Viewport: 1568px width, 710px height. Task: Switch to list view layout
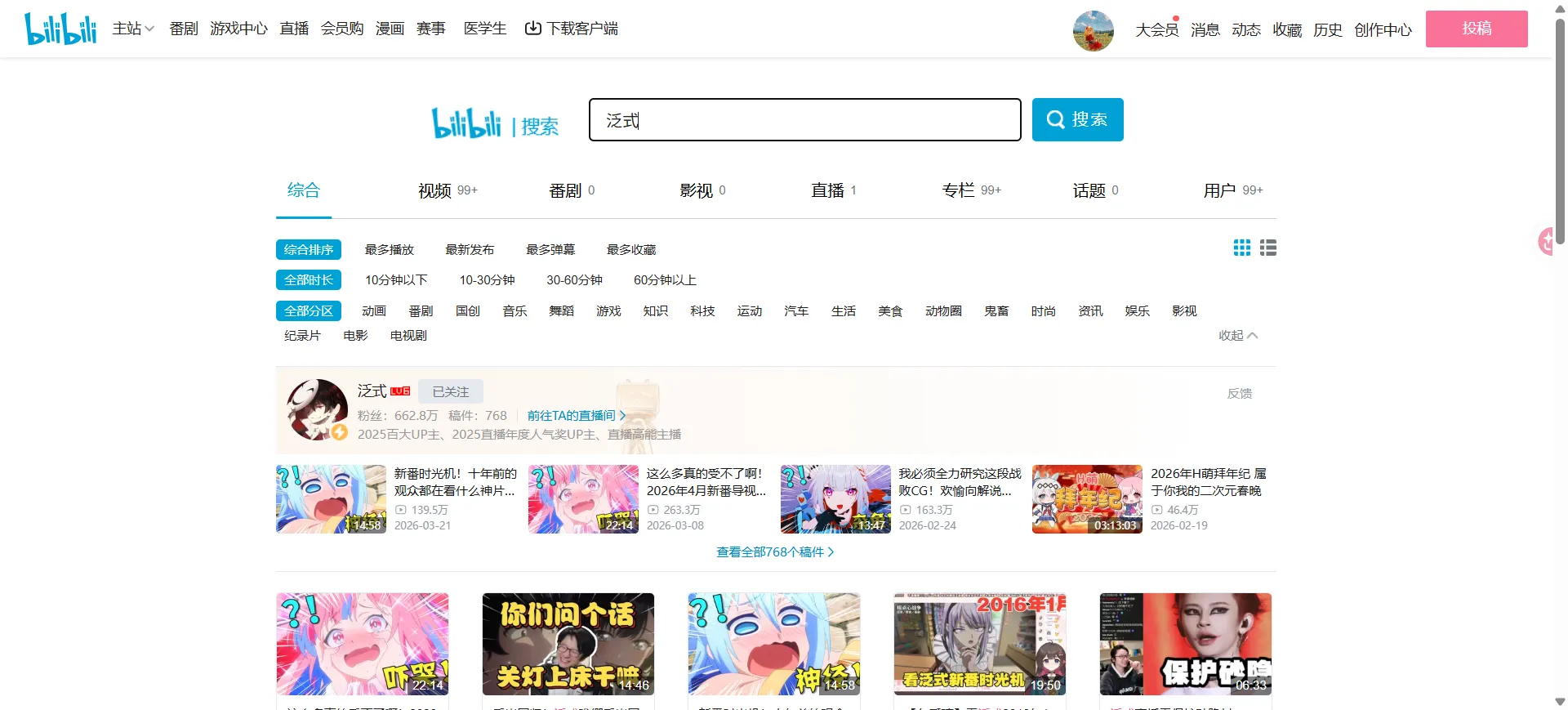1267,248
